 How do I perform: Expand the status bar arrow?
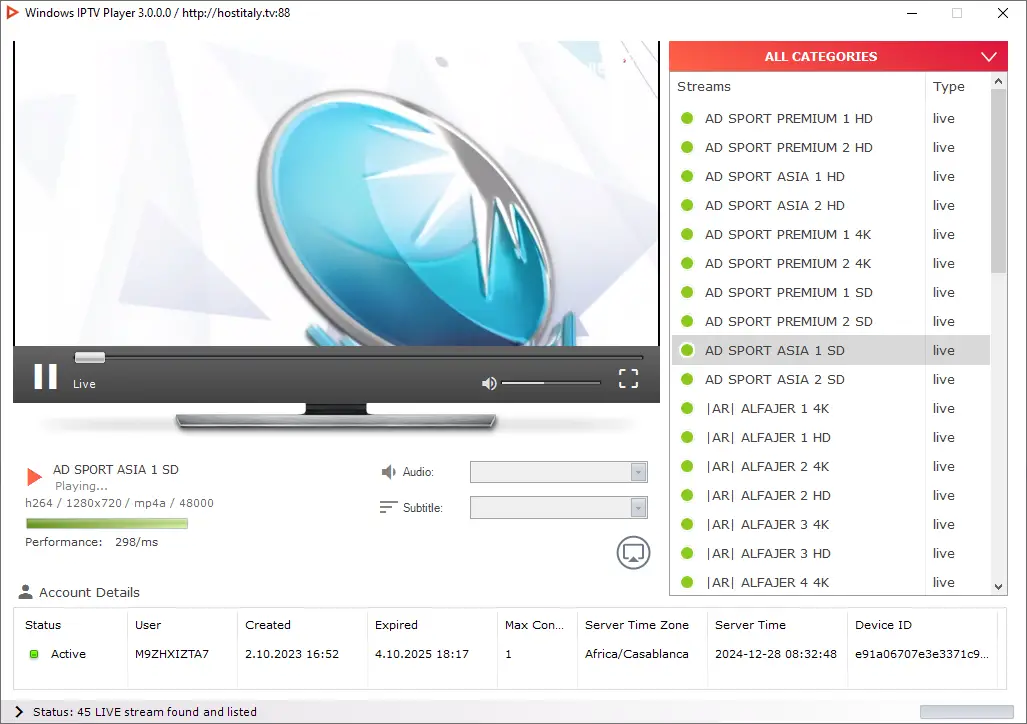(18, 712)
